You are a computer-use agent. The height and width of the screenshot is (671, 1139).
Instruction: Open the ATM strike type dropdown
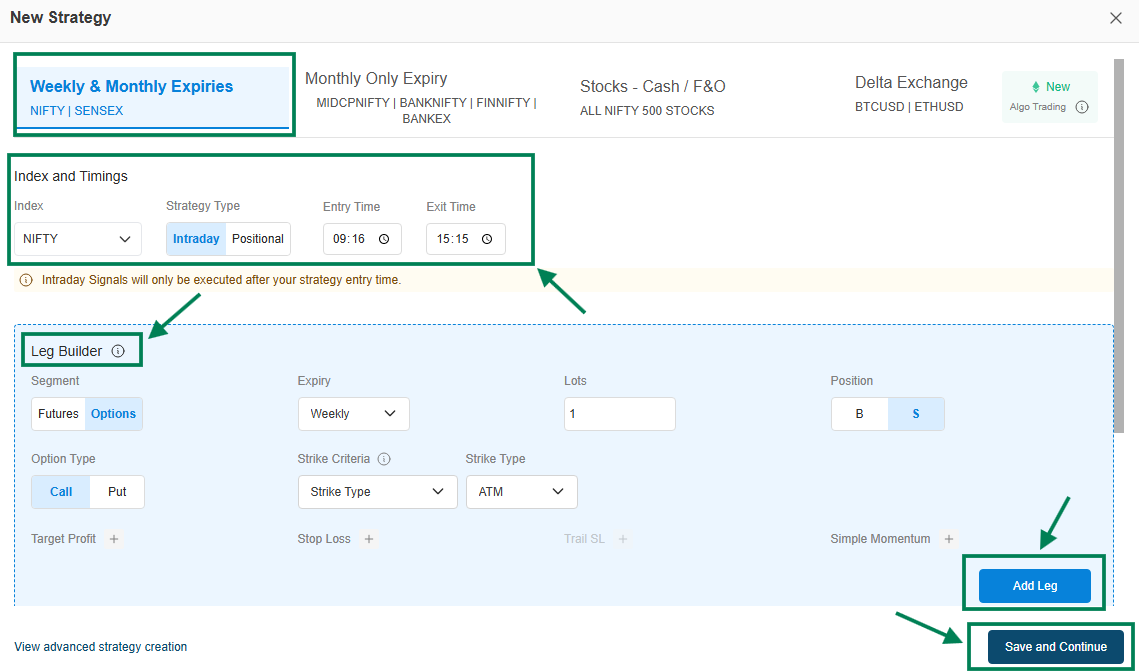pyautogui.click(x=521, y=492)
